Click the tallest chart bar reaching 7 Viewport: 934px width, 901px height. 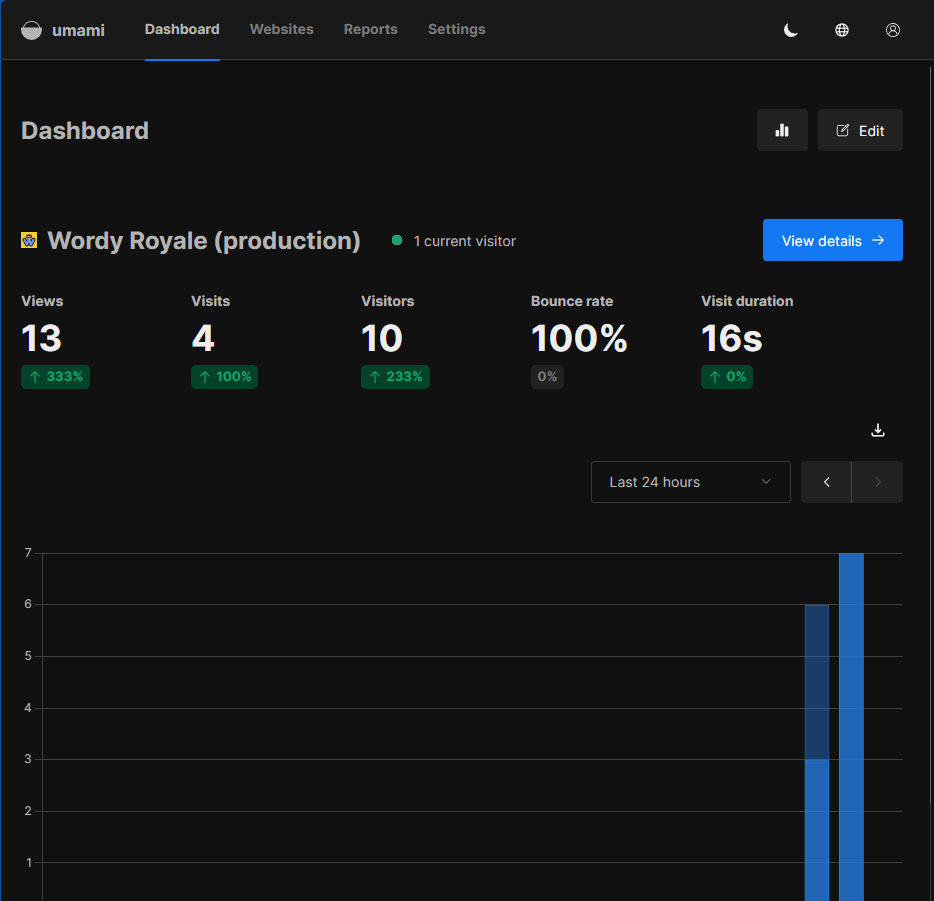[851, 727]
